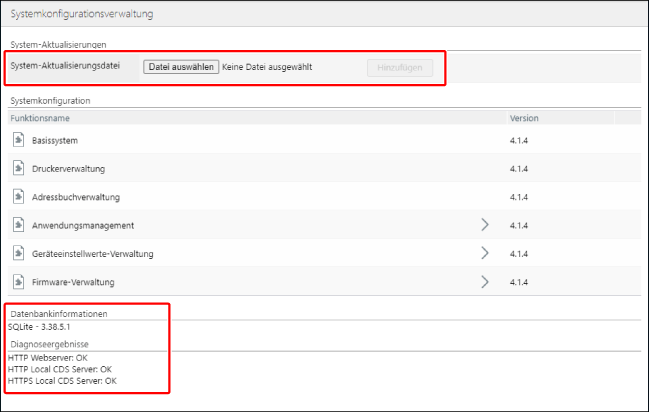Click the Hinzufügen button
Image resolution: width=649 pixels, height=412 pixels.
pos(401,68)
